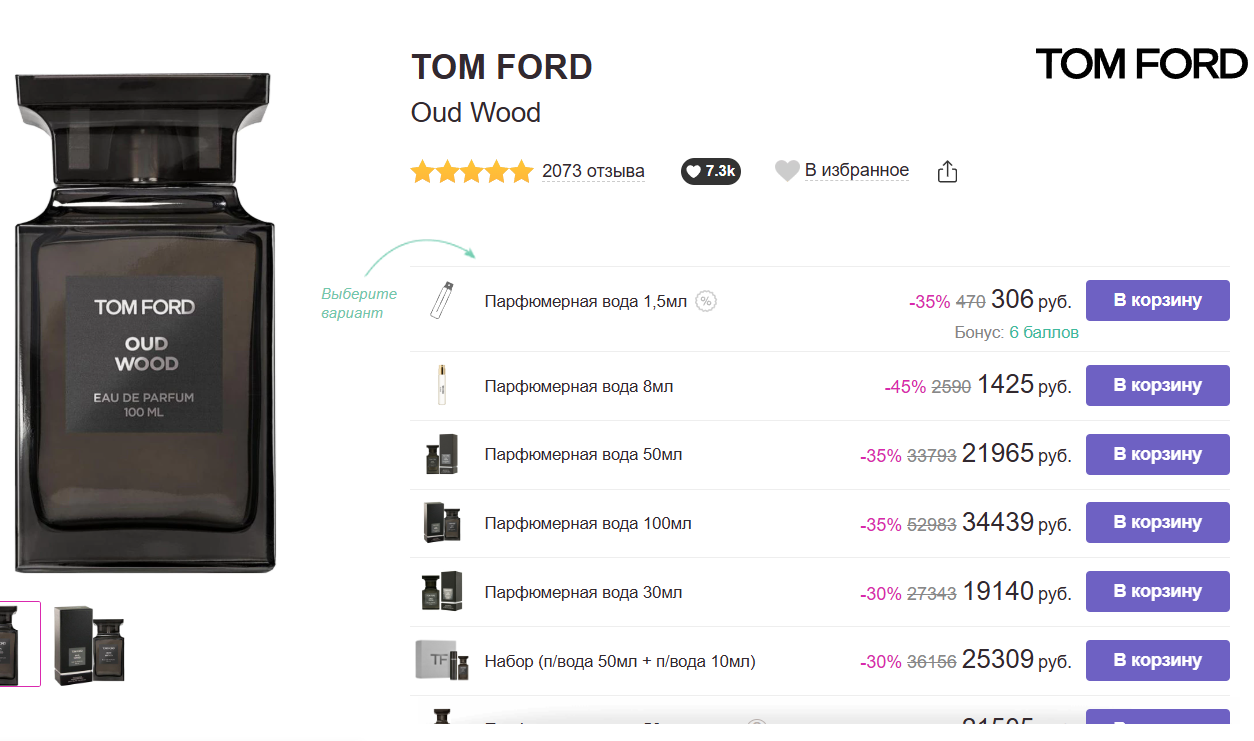Click the five-star rating
This screenshot has height=741, width=1254.
coord(472,172)
